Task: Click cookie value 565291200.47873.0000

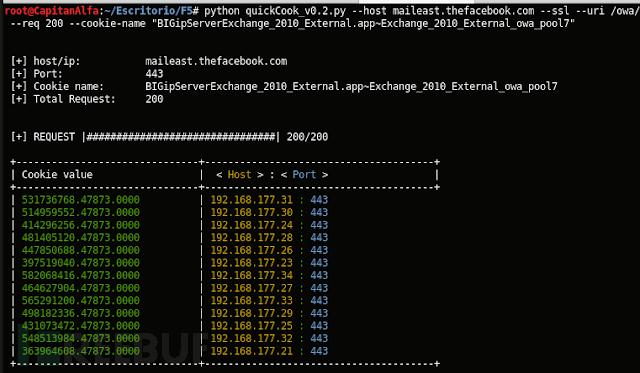Action: coord(80,300)
